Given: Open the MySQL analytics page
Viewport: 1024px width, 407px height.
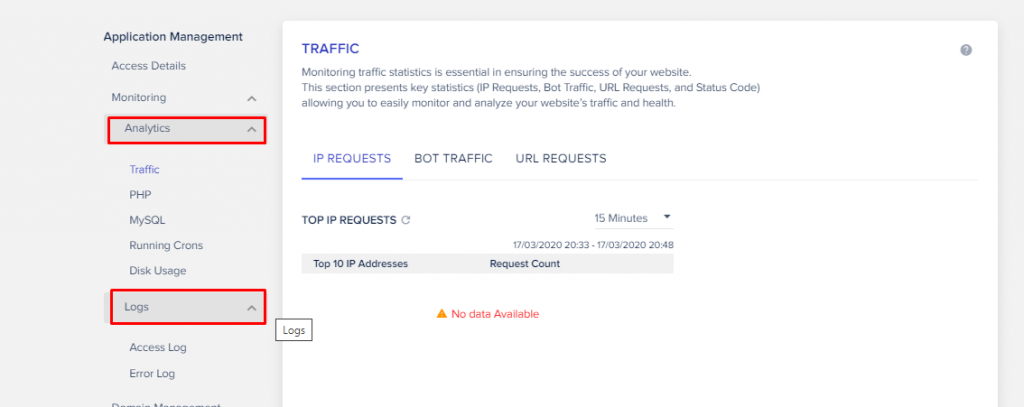Looking at the screenshot, I should pyautogui.click(x=147, y=220).
